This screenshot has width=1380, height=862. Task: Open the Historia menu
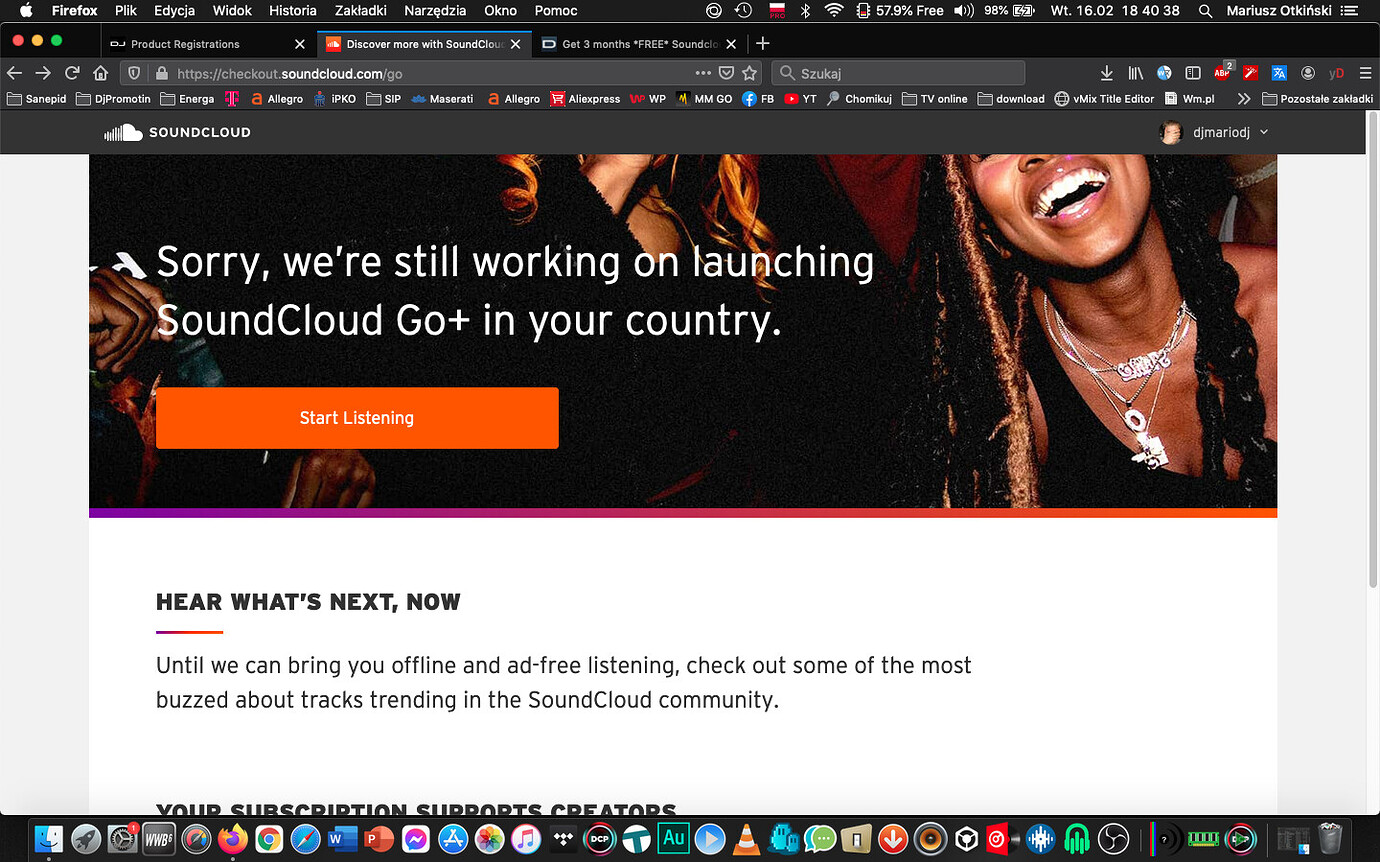[292, 11]
